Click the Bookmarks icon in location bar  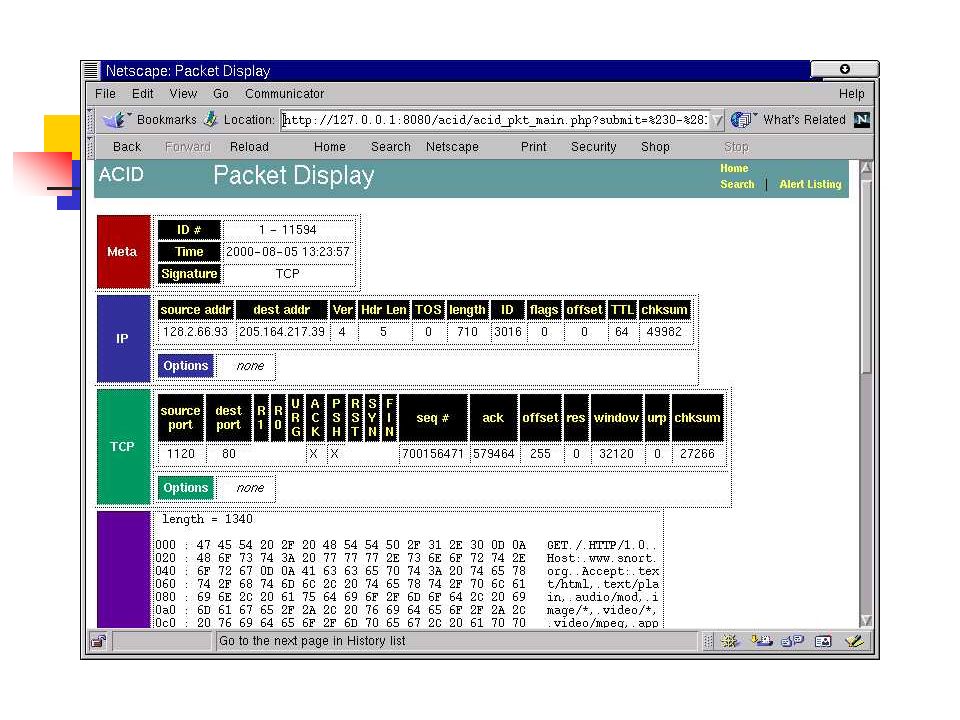tap(115, 119)
